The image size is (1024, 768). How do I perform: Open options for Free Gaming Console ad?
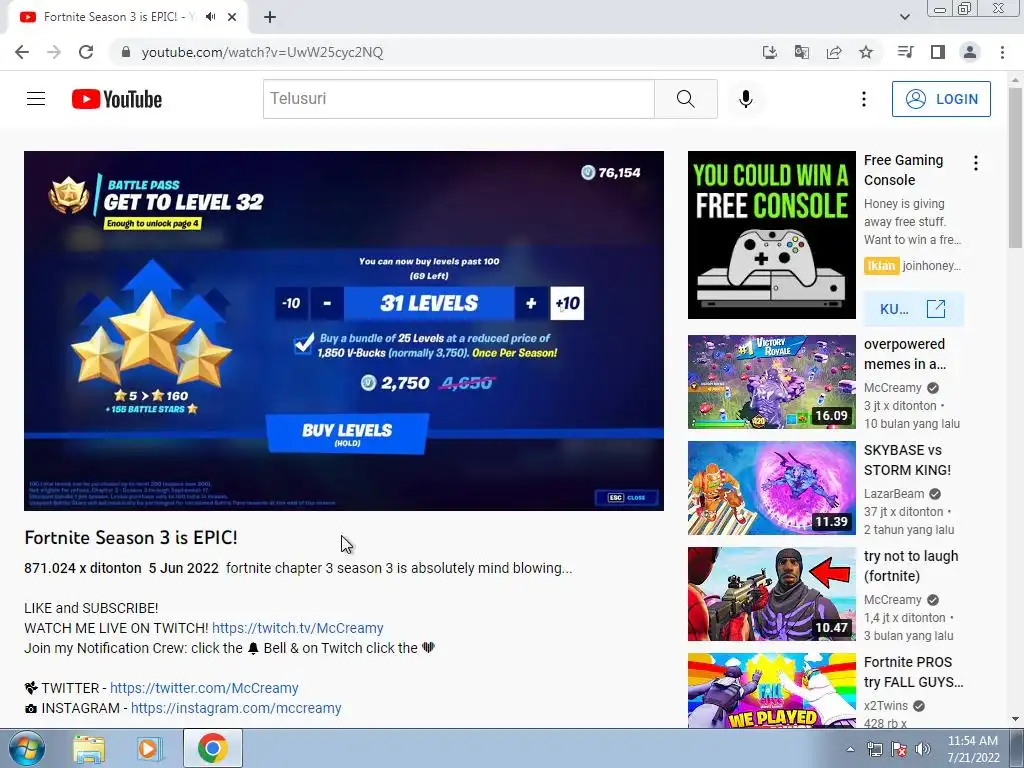[976, 163]
